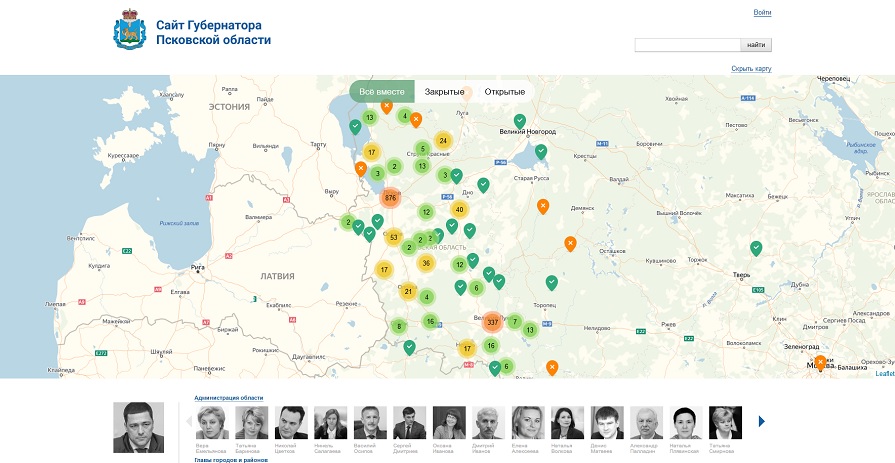Click the orange 876 cluster marker
895x463 pixels.
pyautogui.click(x=390, y=197)
